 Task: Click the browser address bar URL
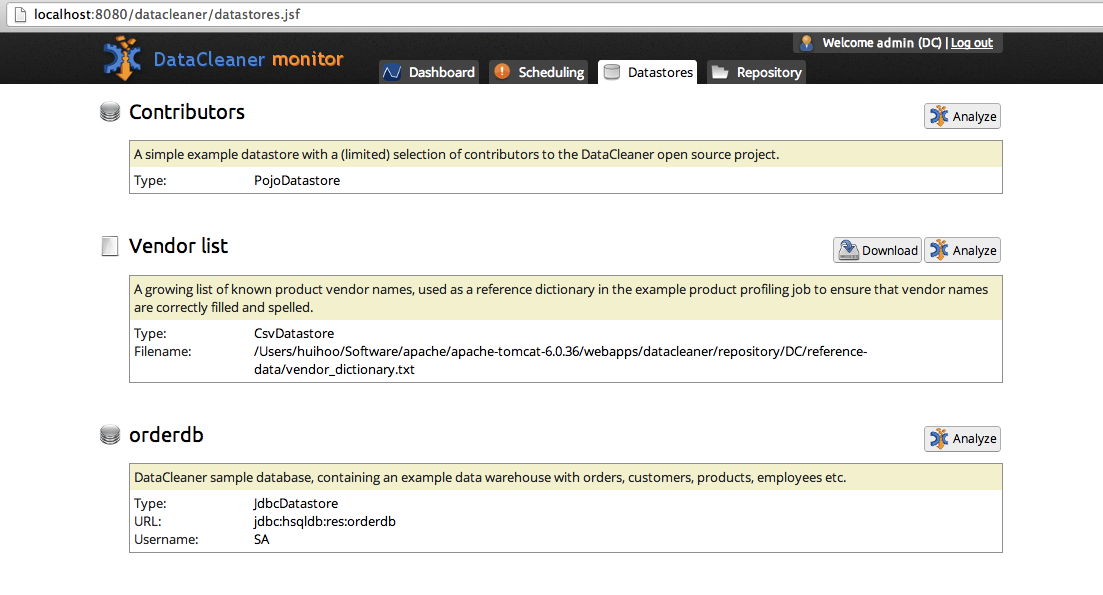point(167,14)
